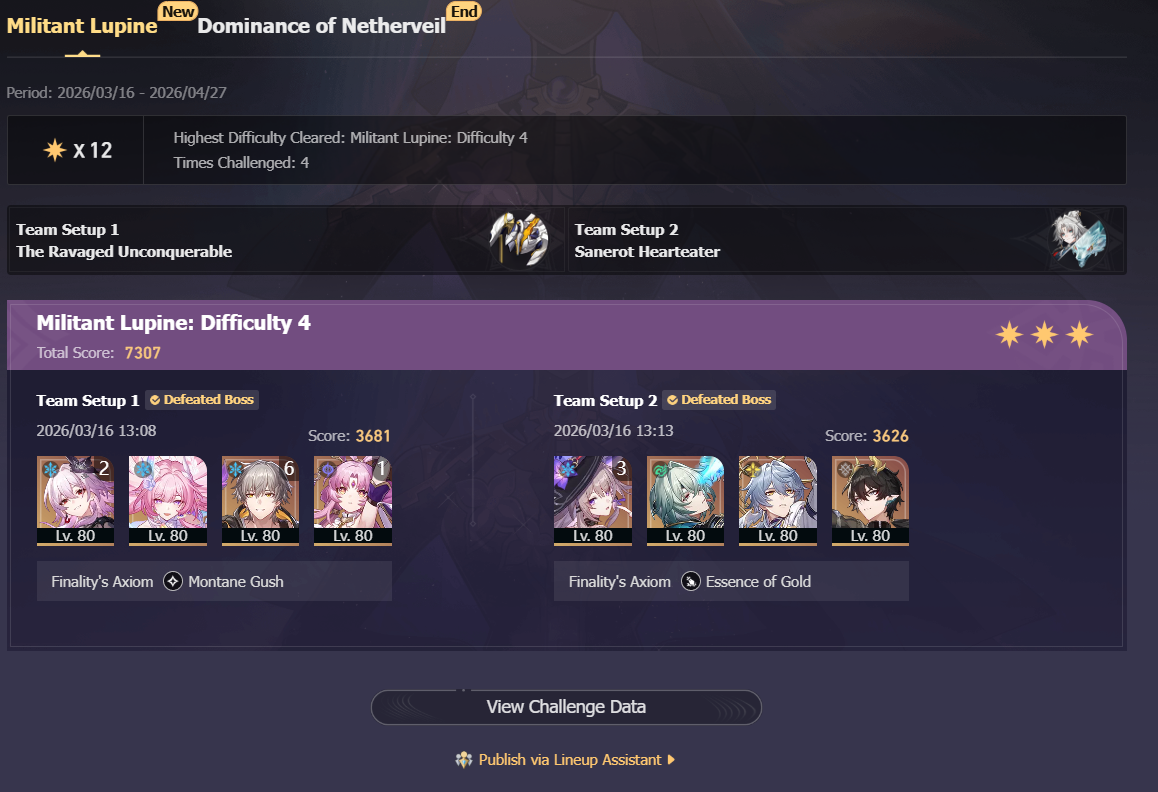Open Sanerot Hearteater boss icon
The width and height of the screenshot is (1158, 792).
(1079, 239)
